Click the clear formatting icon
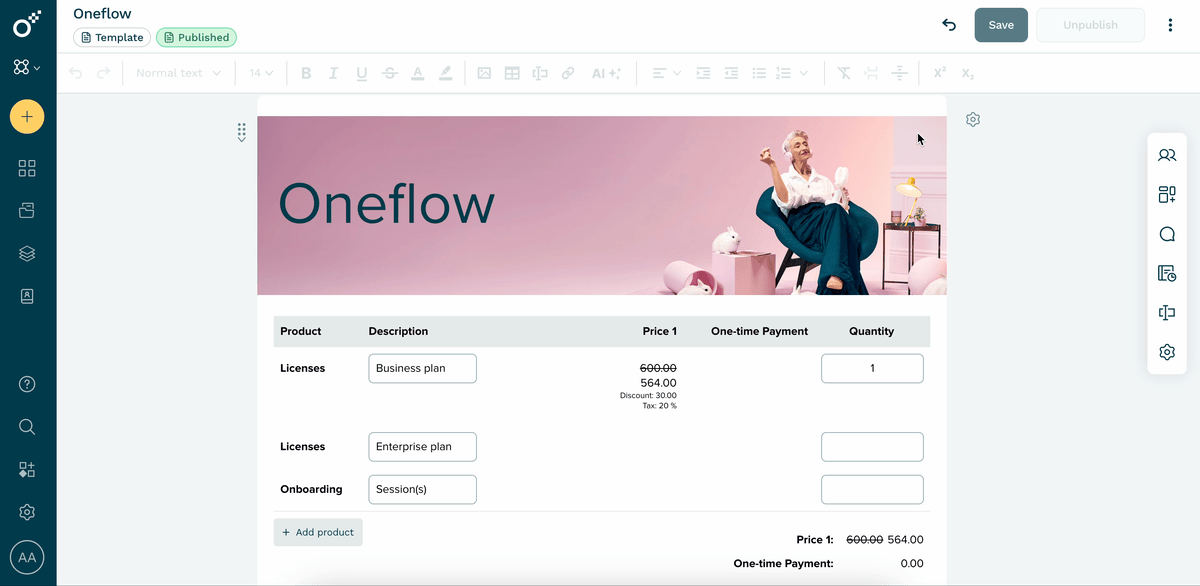The height and width of the screenshot is (586, 1200). click(x=844, y=73)
